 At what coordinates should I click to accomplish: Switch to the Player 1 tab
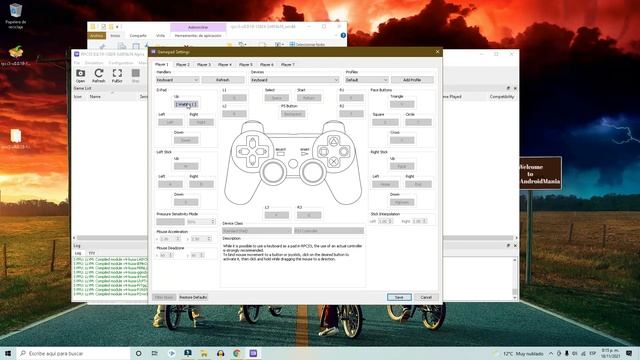click(x=162, y=64)
